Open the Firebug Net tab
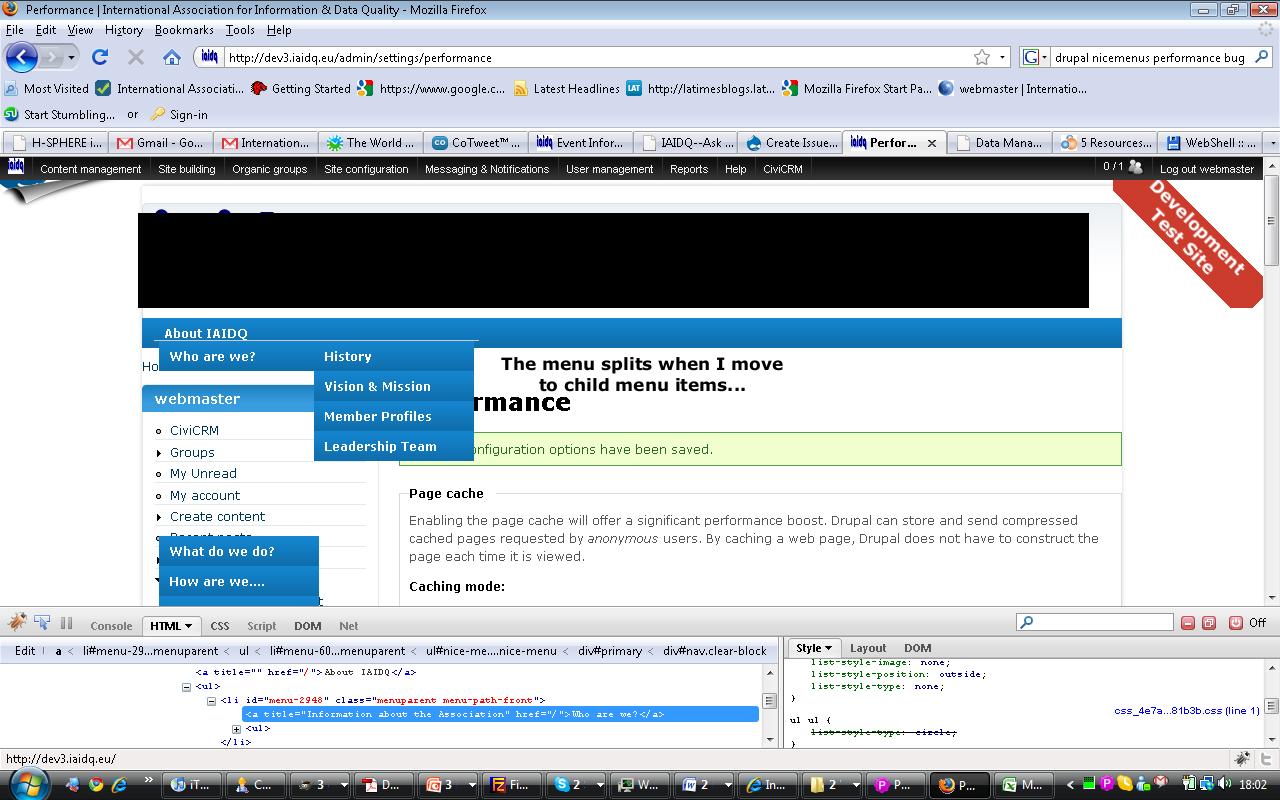 point(348,626)
